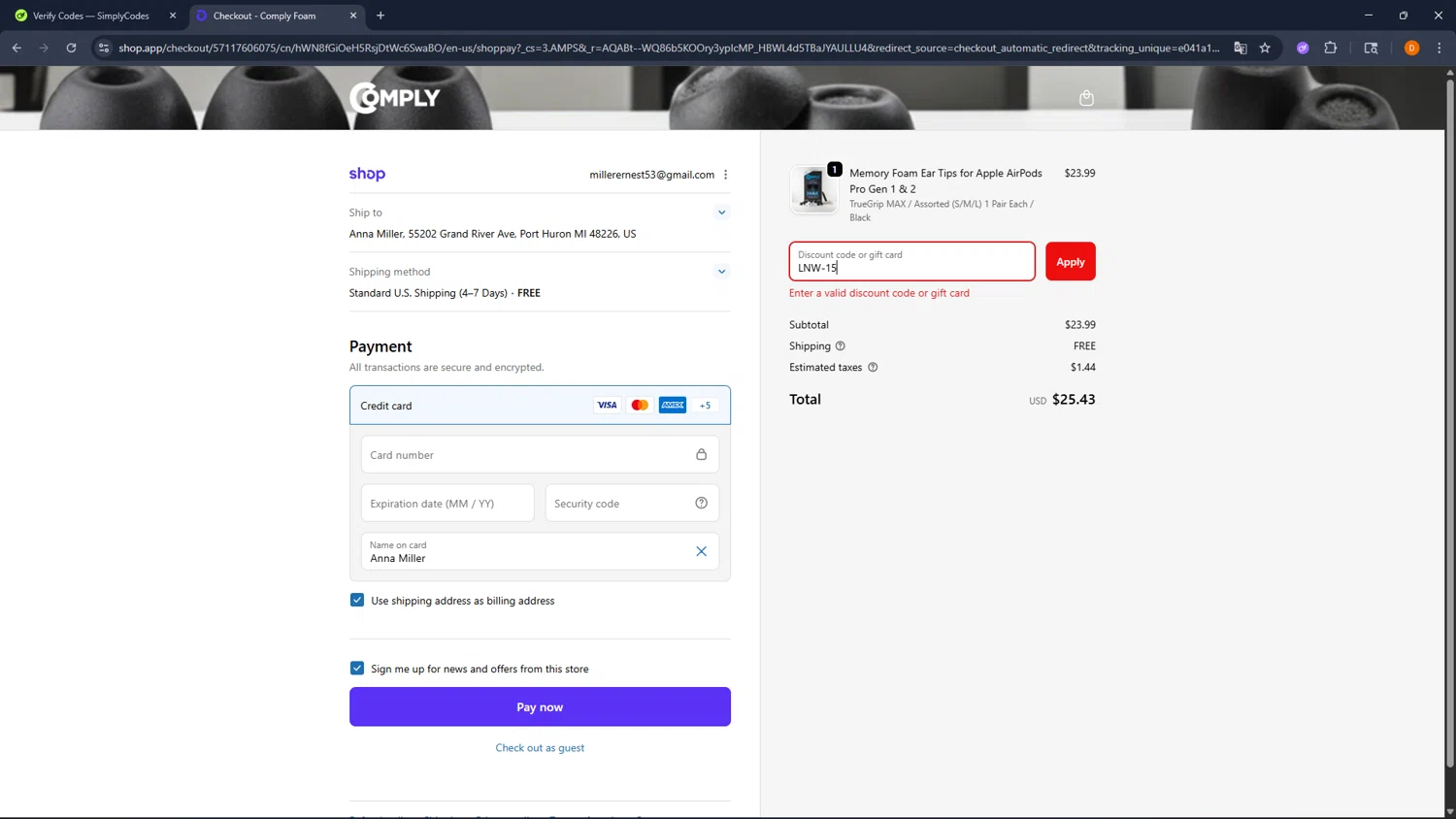Open the Extensions puzzle icon
Screen dimensions: 1456x819
(x=1331, y=48)
